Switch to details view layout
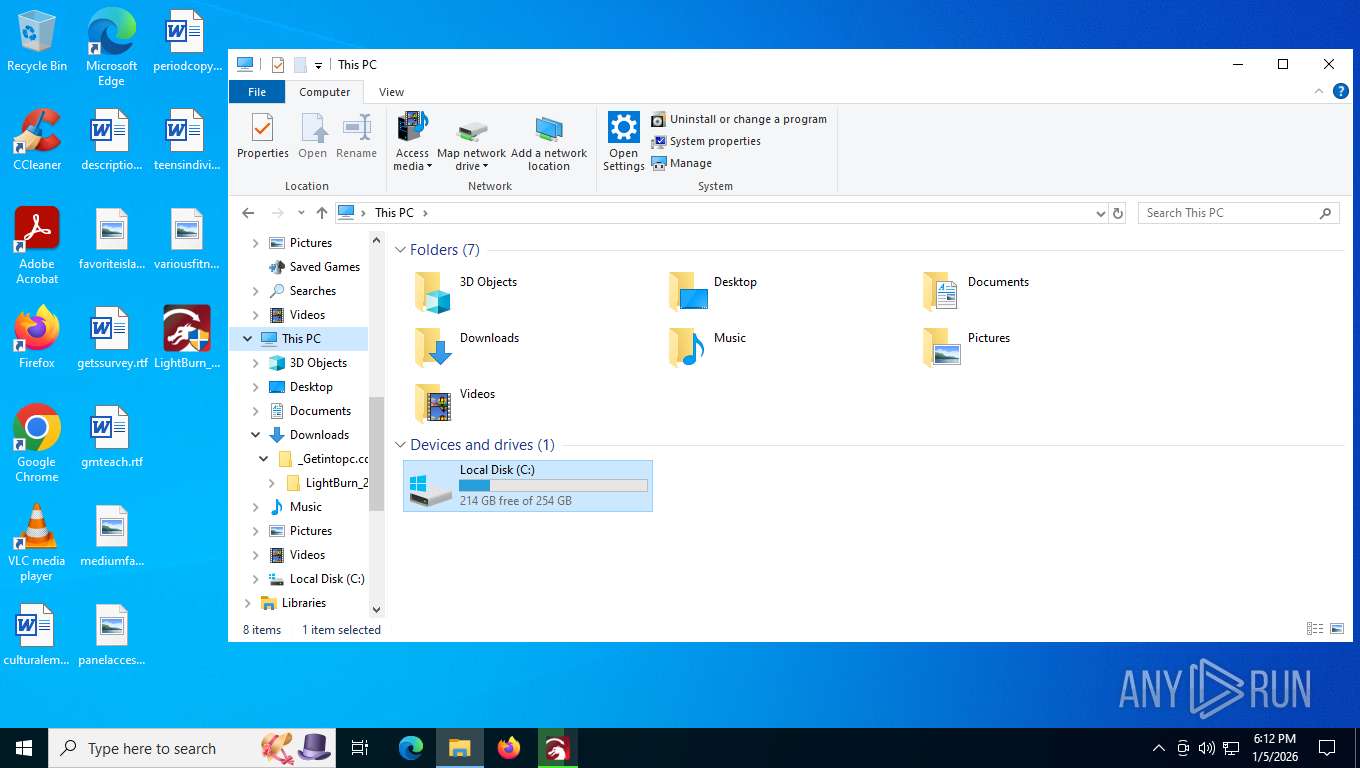The width and height of the screenshot is (1360, 768). (x=1315, y=629)
